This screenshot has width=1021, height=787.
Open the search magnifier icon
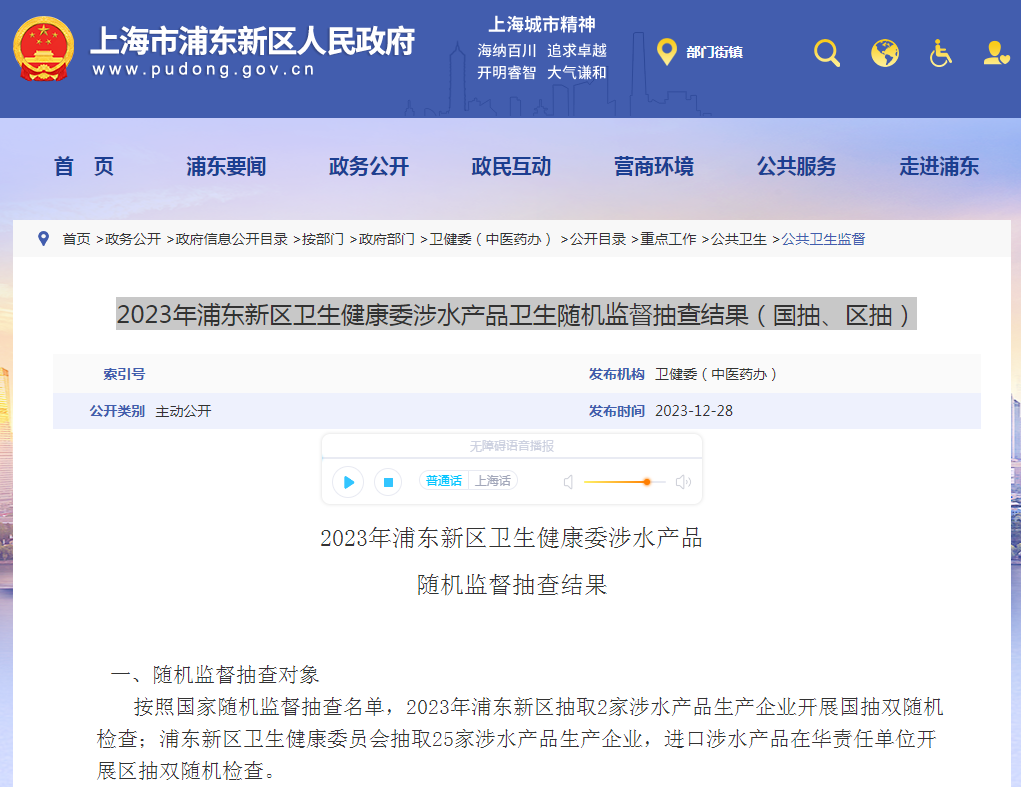pyautogui.click(x=827, y=53)
